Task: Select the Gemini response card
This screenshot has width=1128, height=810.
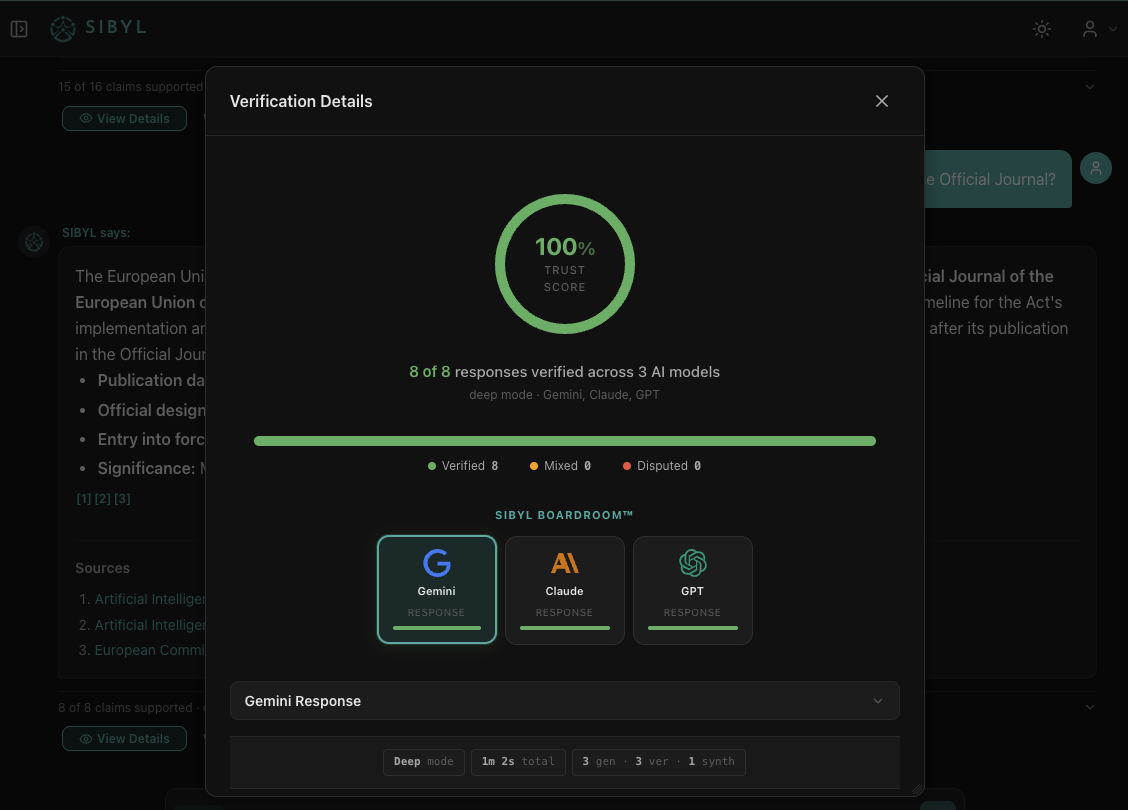Action: click(437, 590)
